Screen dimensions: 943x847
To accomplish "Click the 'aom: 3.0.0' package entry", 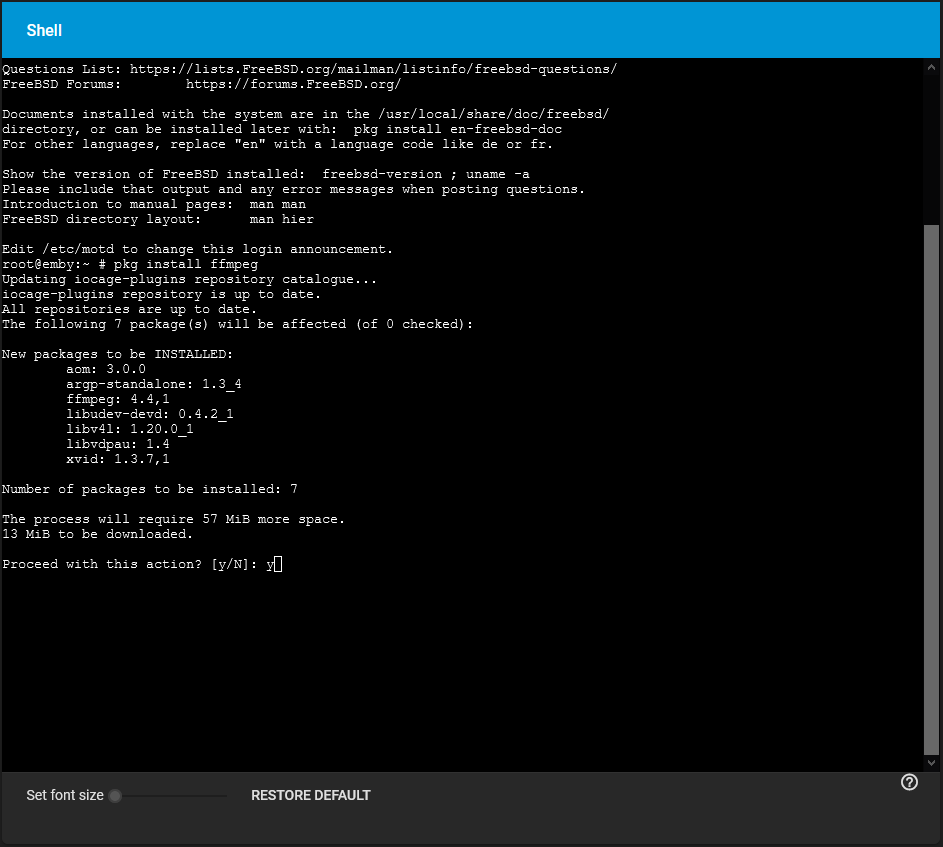I will [106, 369].
